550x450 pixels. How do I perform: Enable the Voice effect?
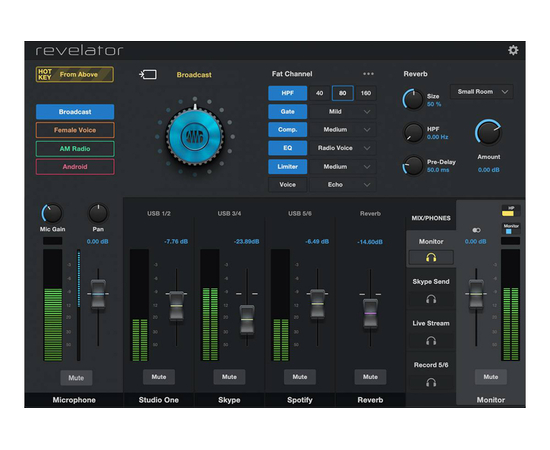click(288, 184)
